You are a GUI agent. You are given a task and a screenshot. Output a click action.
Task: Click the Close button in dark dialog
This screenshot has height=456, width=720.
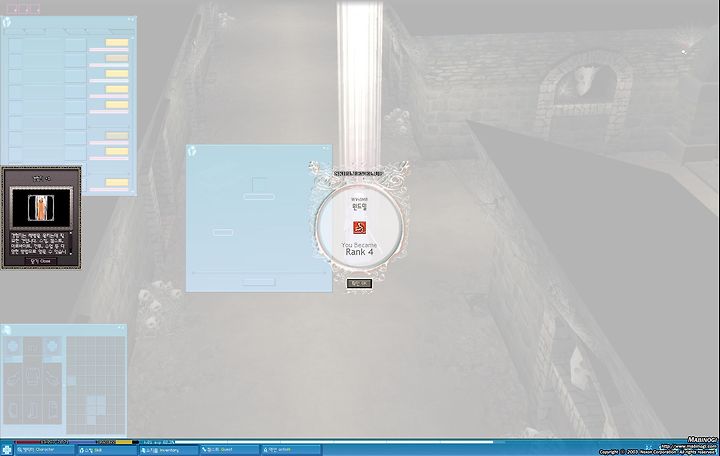point(40,261)
